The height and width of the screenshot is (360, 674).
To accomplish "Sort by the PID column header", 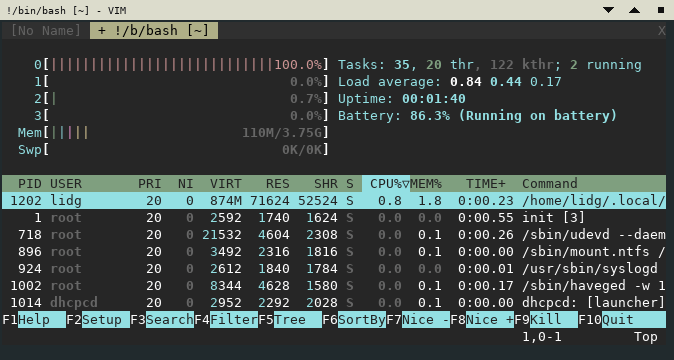I will tap(30, 184).
